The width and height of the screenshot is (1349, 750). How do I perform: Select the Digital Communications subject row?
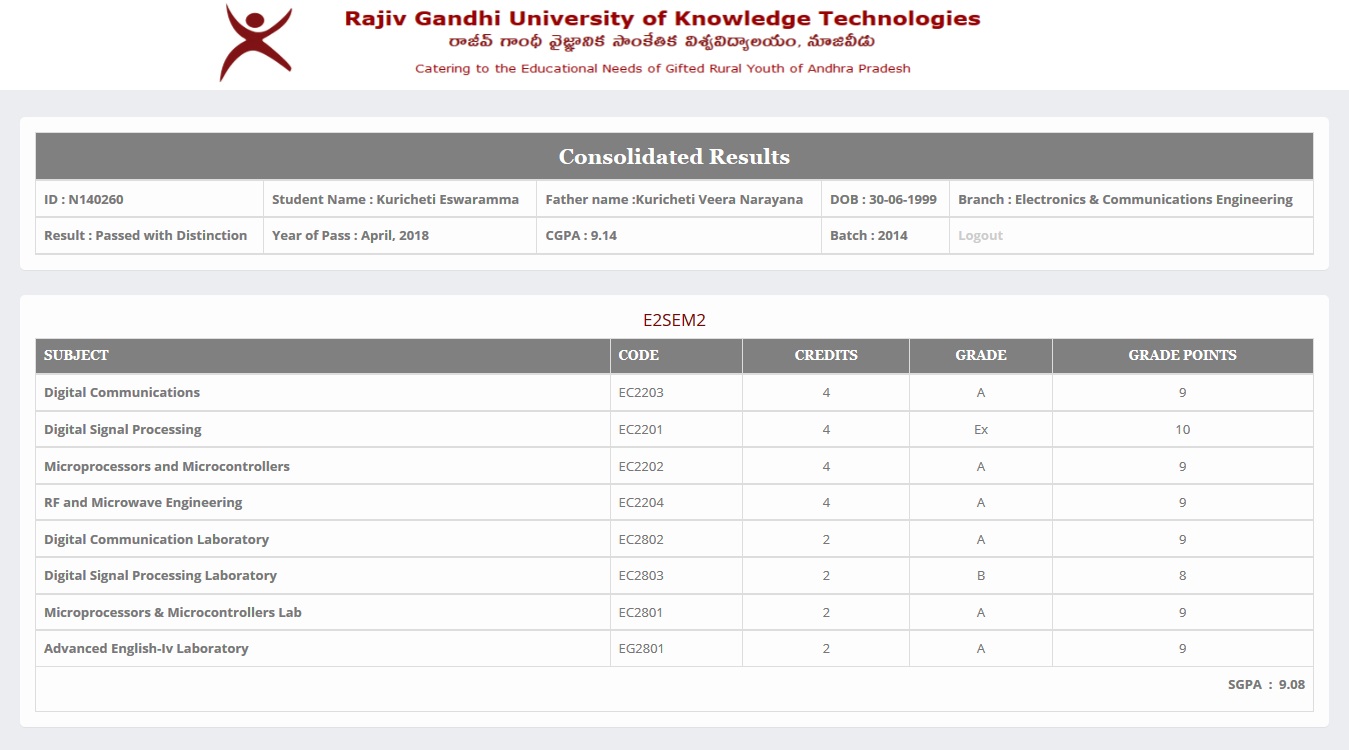[x=674, y=393]
